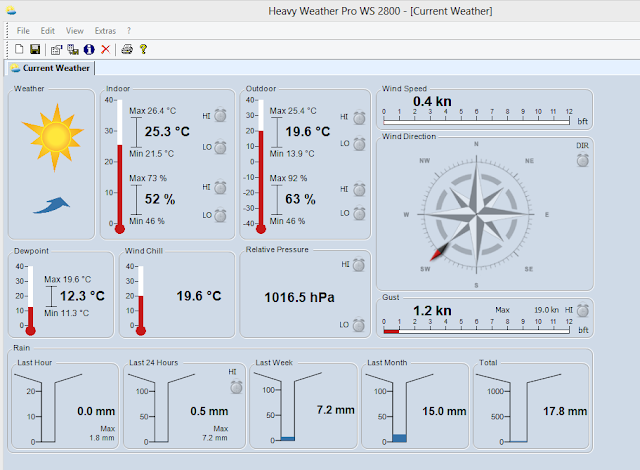
Task: Click the Wind Speed 0.4 kn value
Action: coord(432,101)
